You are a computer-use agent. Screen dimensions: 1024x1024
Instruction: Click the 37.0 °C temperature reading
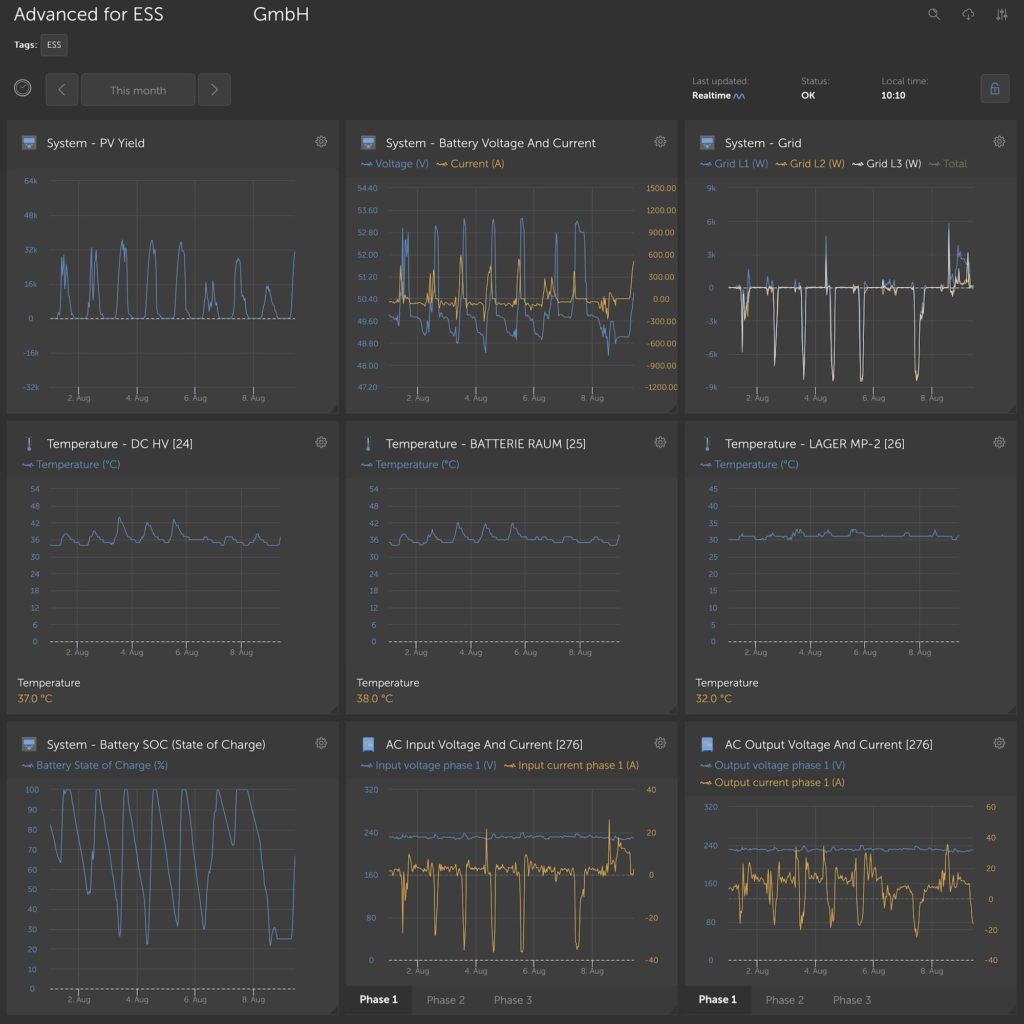click(35, 699)
